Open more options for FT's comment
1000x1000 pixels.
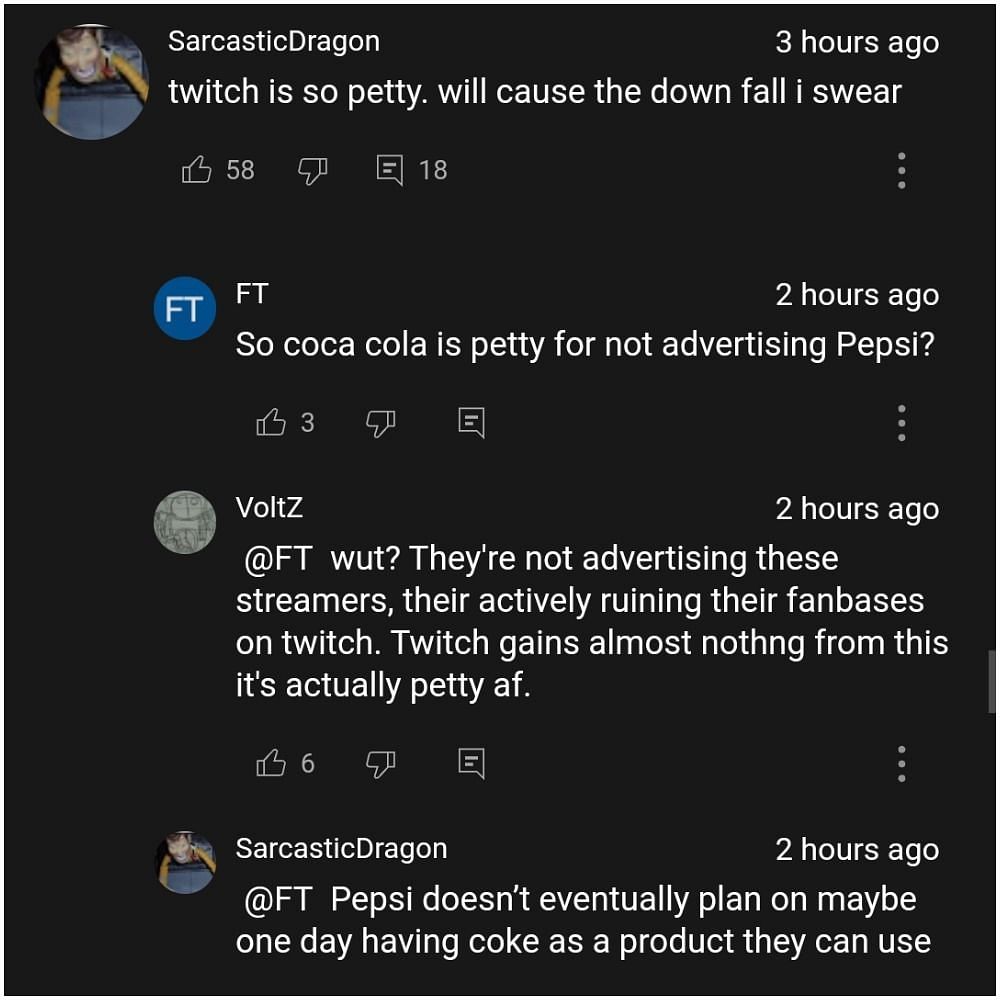(901, 424)
